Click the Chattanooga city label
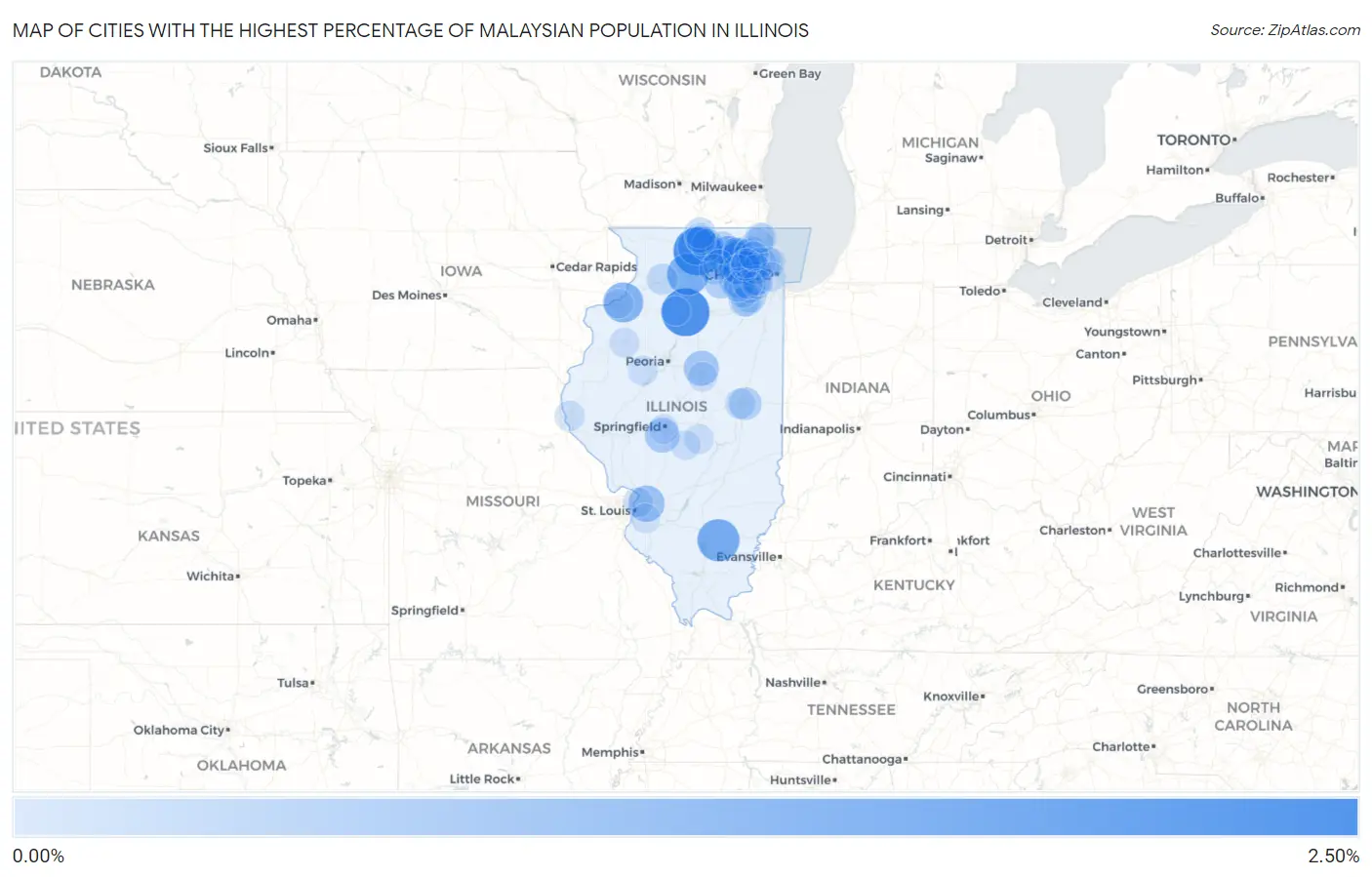The width and height of the screenshot is (1372, 877). pos(865,759)
